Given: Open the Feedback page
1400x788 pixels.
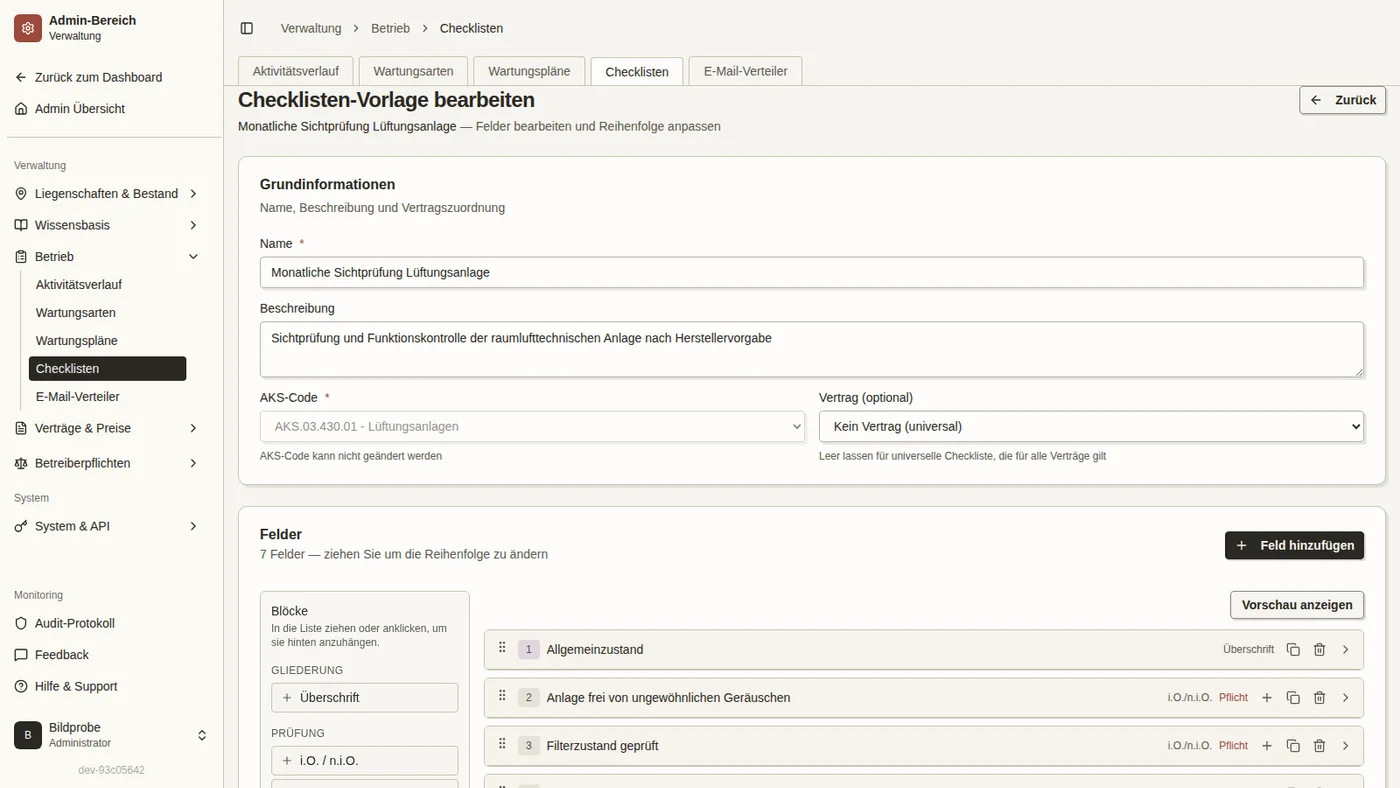Looking at the screenshot, I should pyautogui.click(x=107, y=655).
